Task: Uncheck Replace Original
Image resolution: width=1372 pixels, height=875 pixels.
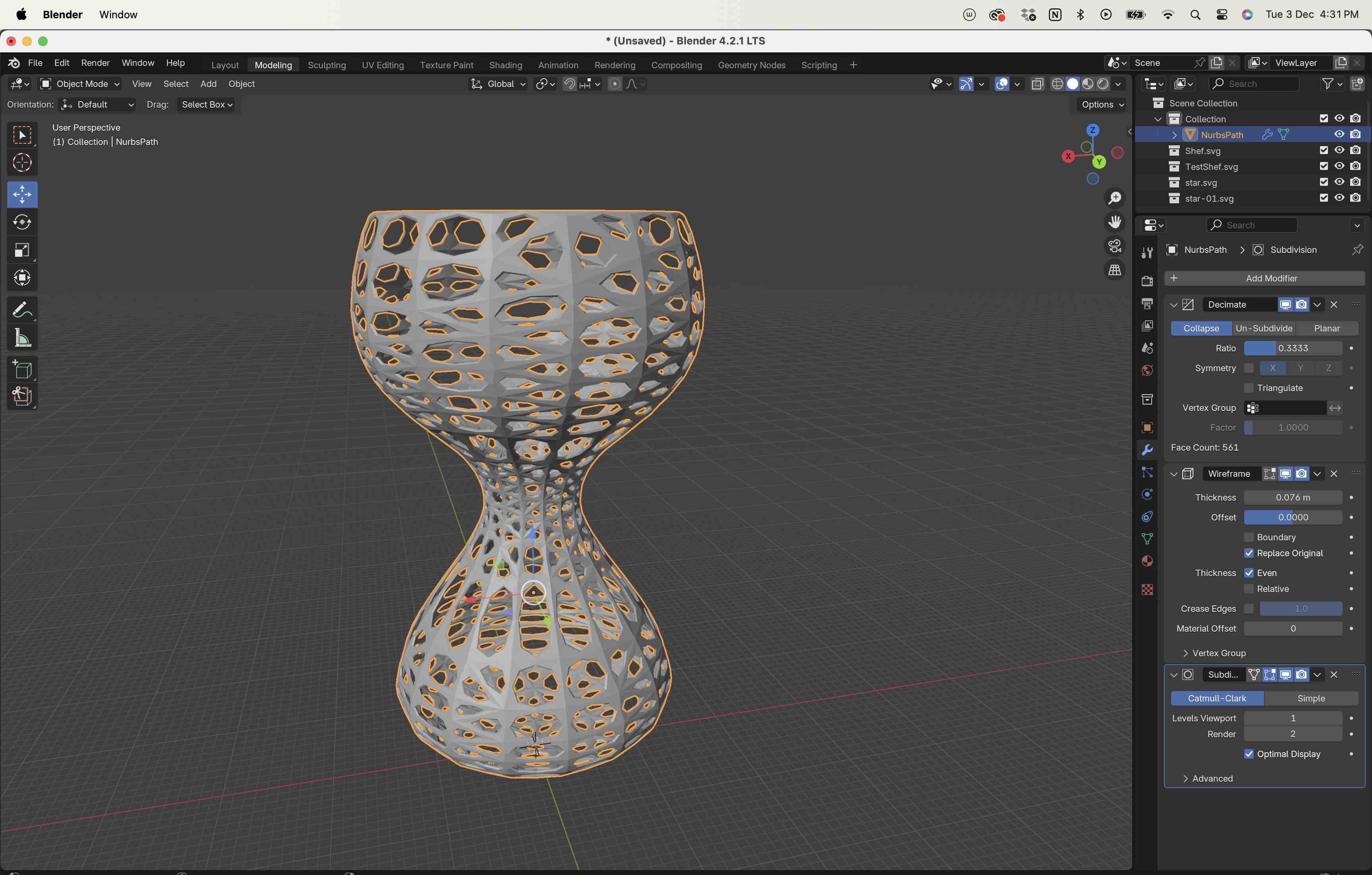Action: click(1249, 553)
